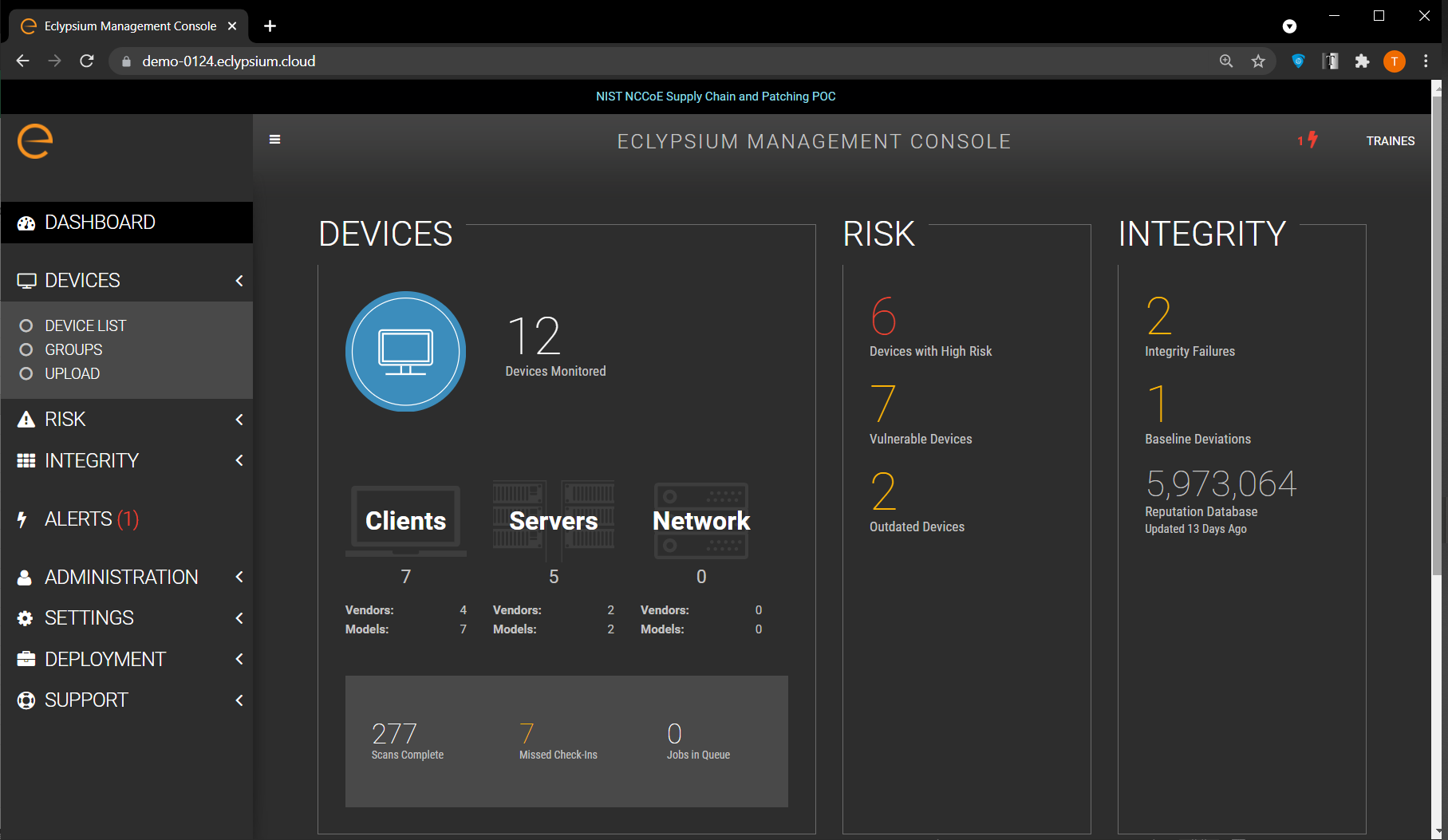Click the Risk warning triangle icon
The image size is (1448, 840).
26,420
